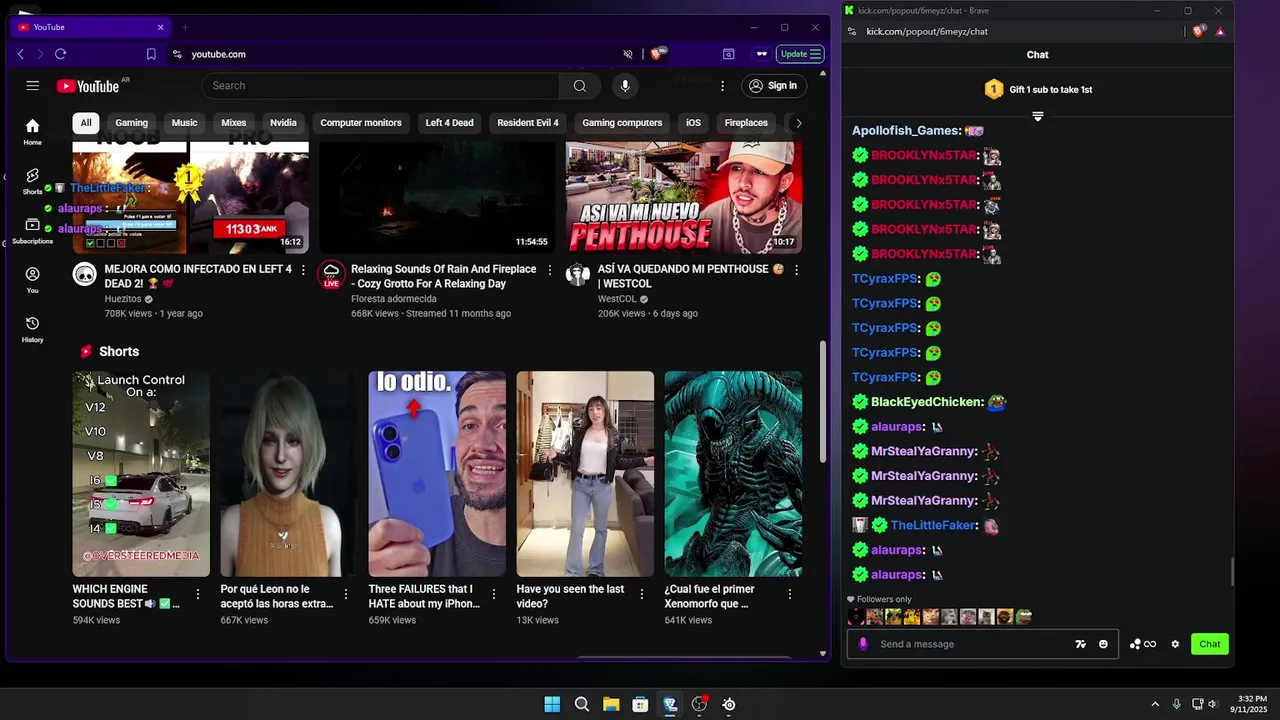Click the YouTube logo

(88, 86)
